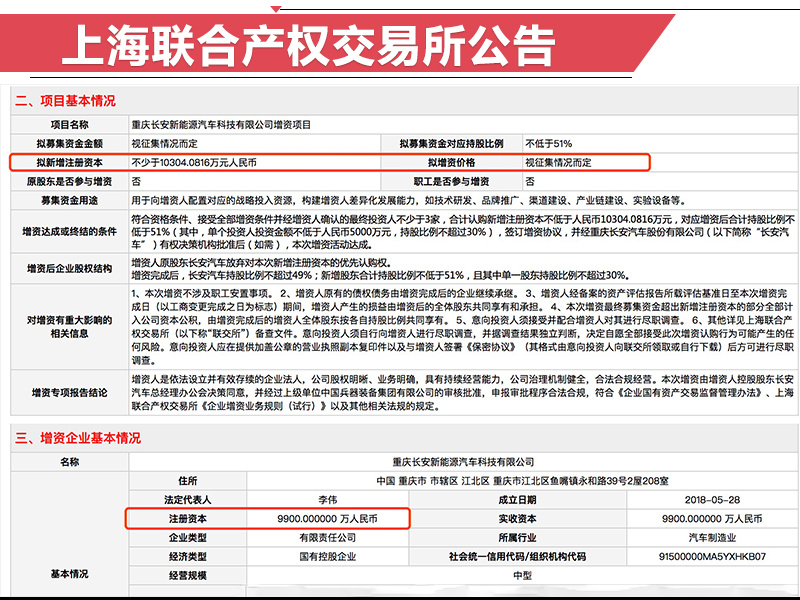Select 否 beside 职工是否参与增资
This screenshot has height=600, width=800.
click(530, 181)
